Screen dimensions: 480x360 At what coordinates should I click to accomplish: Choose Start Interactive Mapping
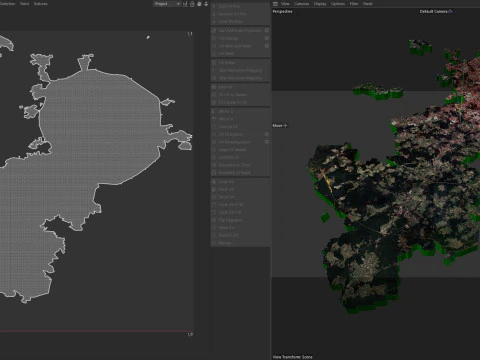click(x=240, y=70)
